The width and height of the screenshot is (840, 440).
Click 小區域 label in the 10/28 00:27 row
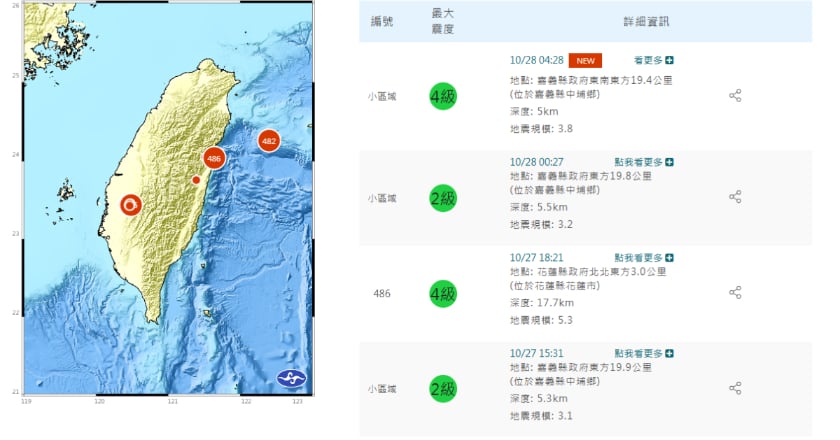[x=382, y=198]
